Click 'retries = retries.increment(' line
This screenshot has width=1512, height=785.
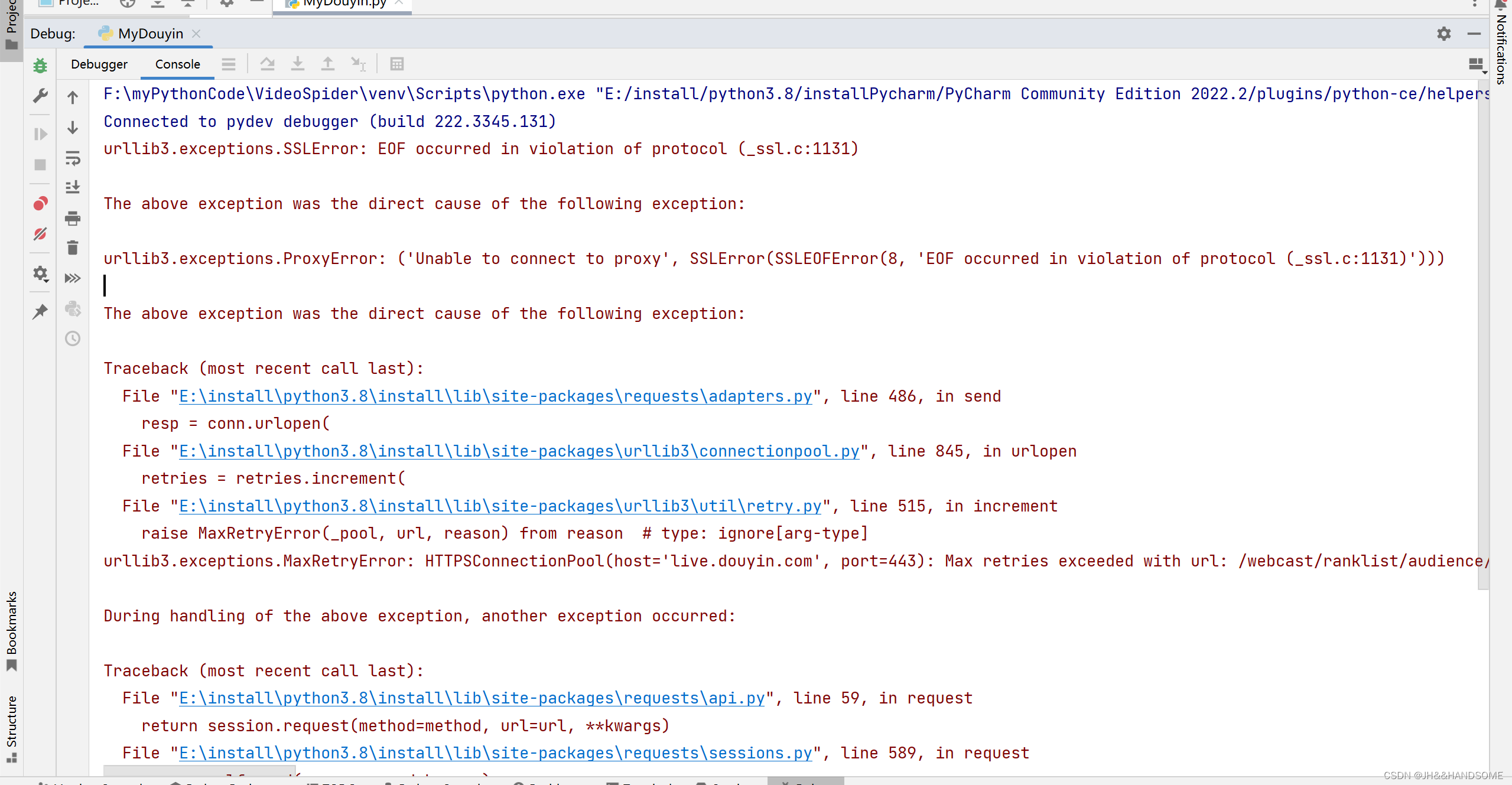274,478
